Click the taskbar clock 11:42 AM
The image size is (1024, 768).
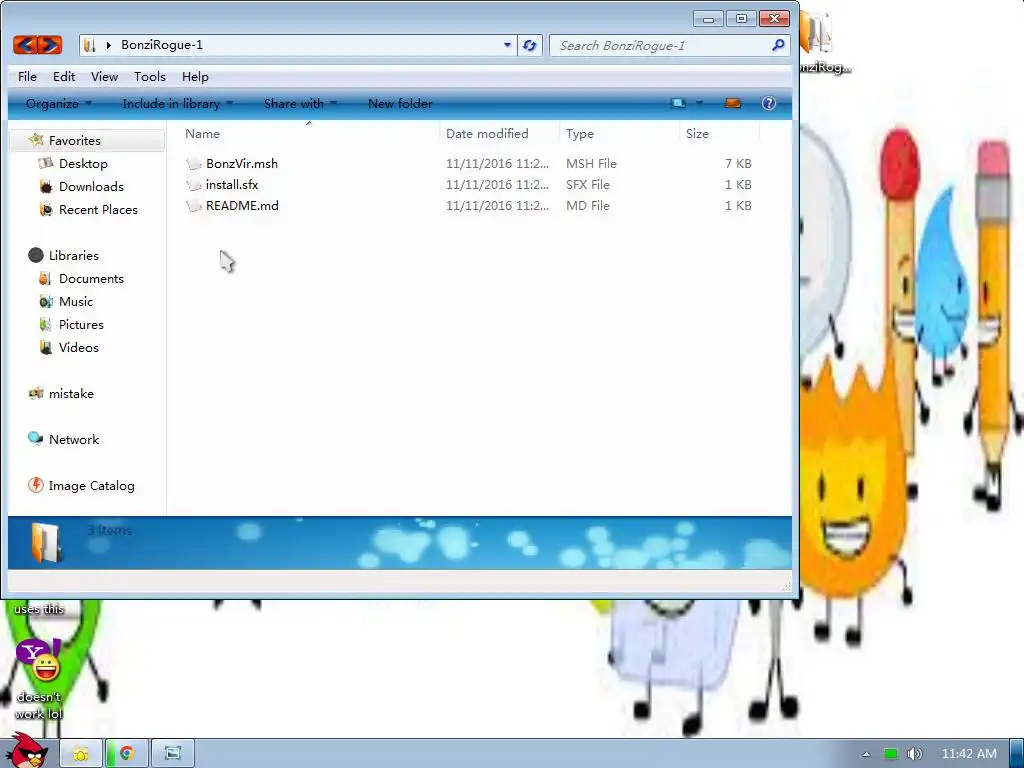[969, 754]
